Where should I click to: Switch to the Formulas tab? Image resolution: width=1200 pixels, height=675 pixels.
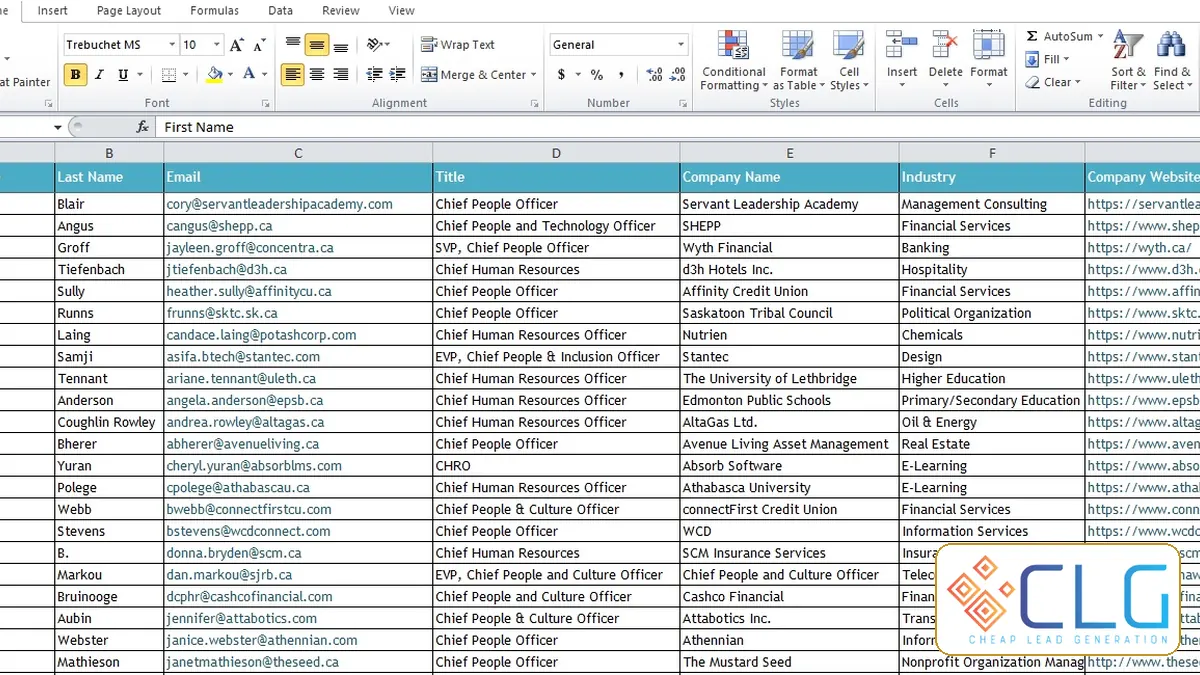[x=214, y=10]
